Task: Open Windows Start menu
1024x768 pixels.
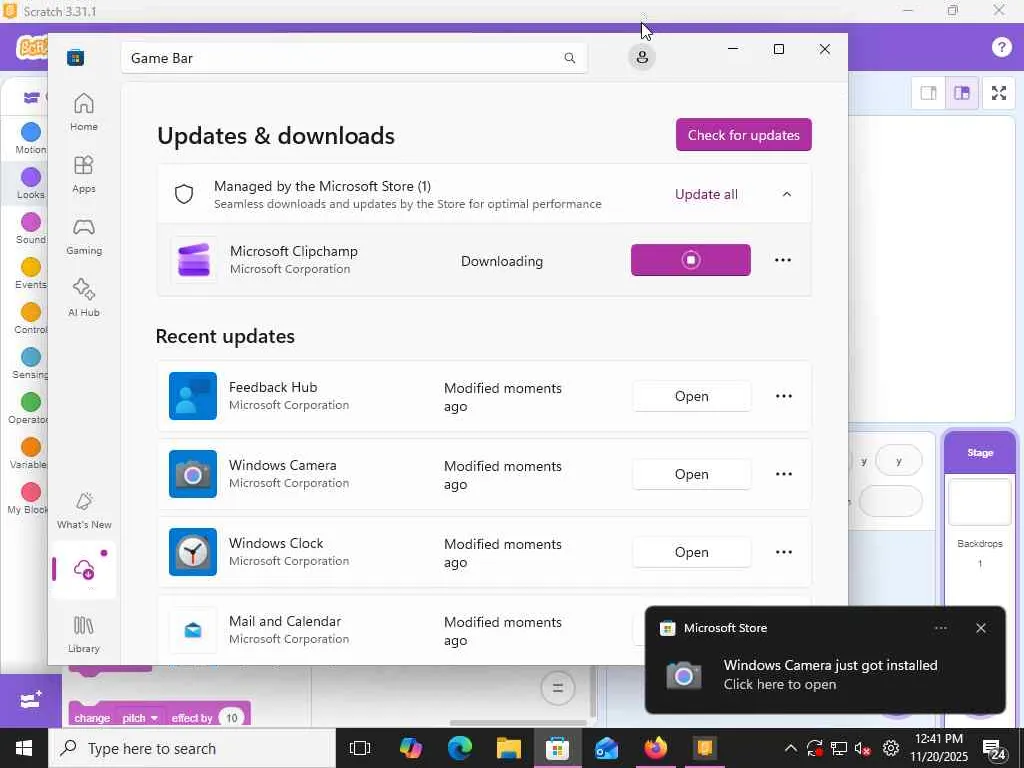Action: coord(24,748)
